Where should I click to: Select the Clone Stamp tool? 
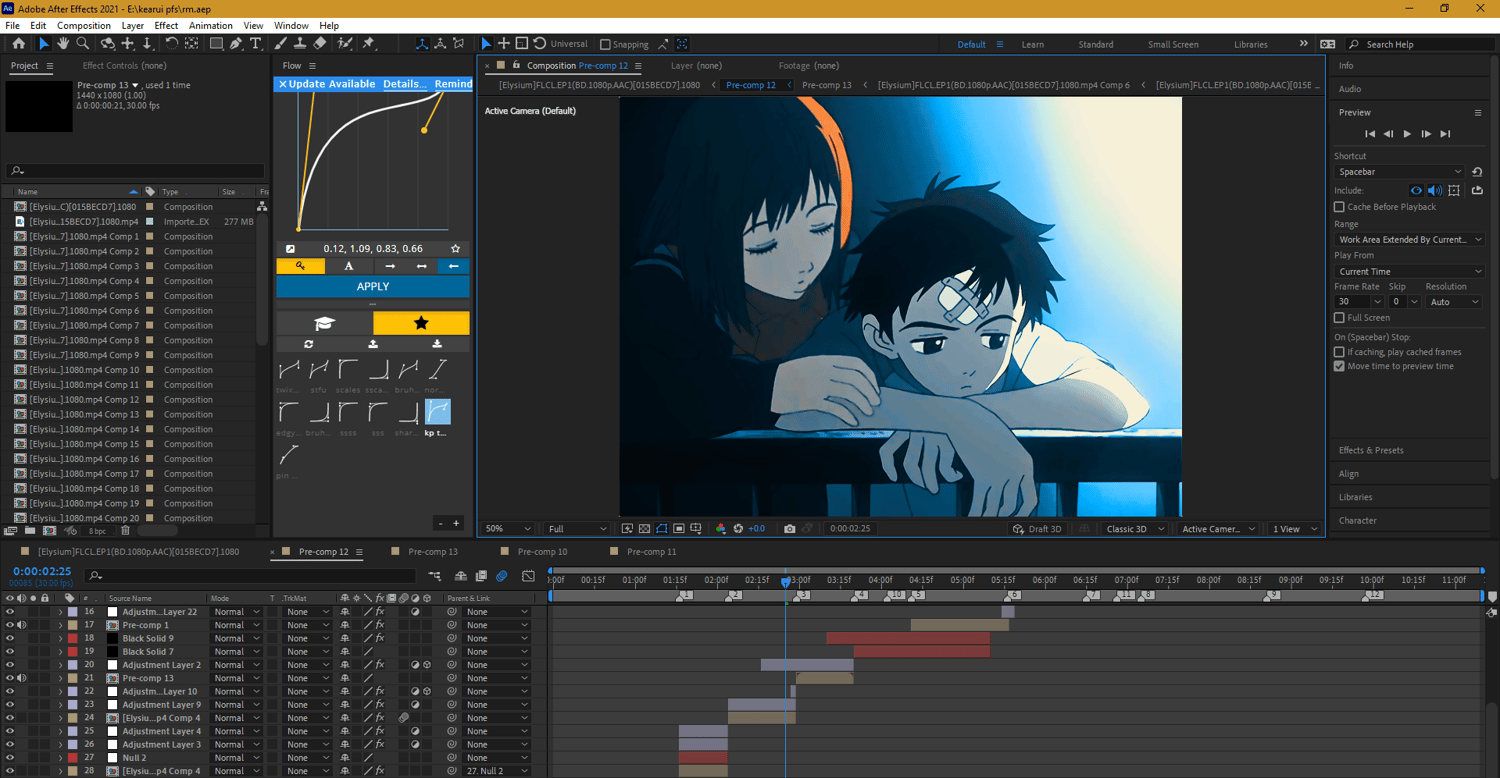[300, 44]
